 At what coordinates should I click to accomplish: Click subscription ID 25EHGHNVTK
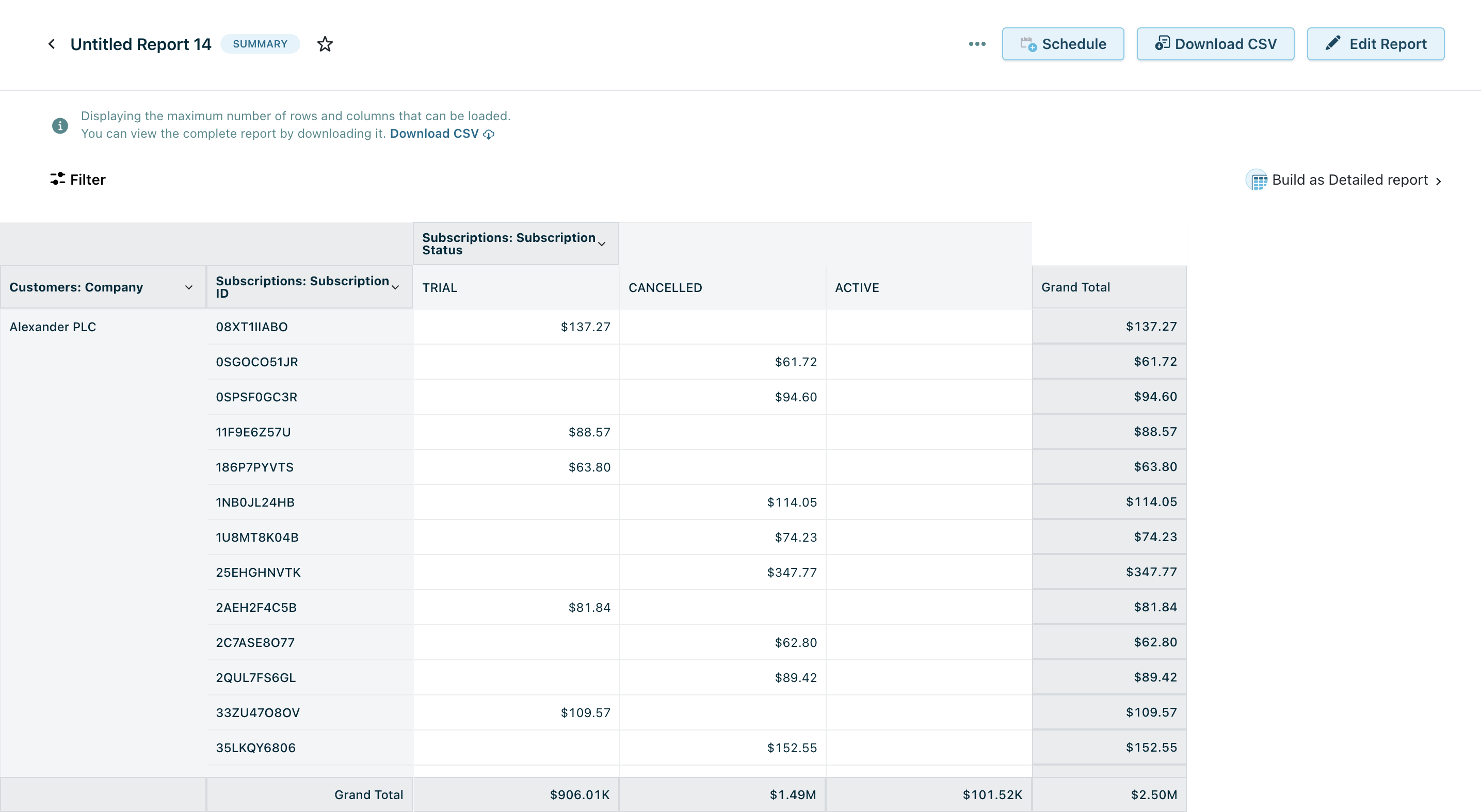coord(258,572)
